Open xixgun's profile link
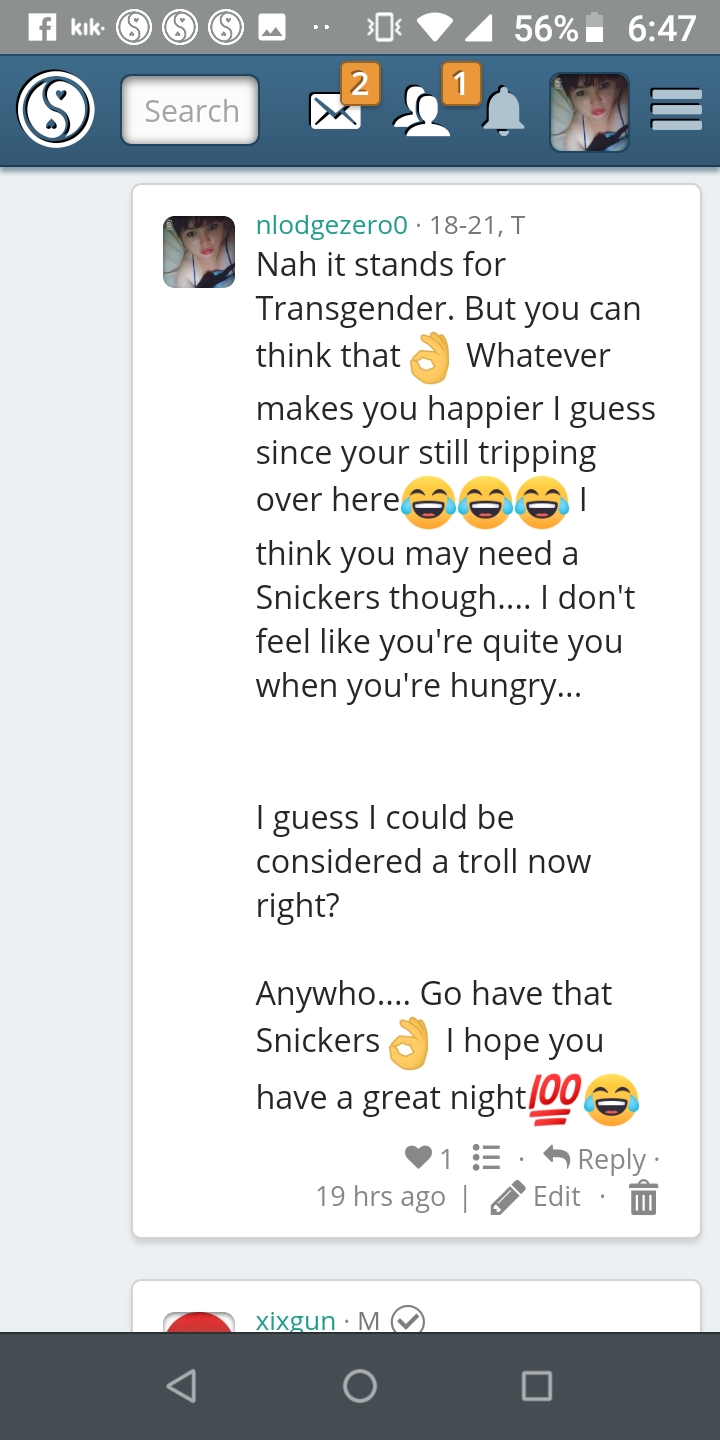This screenshot has height=1440, width=720. coord(296,1320)
